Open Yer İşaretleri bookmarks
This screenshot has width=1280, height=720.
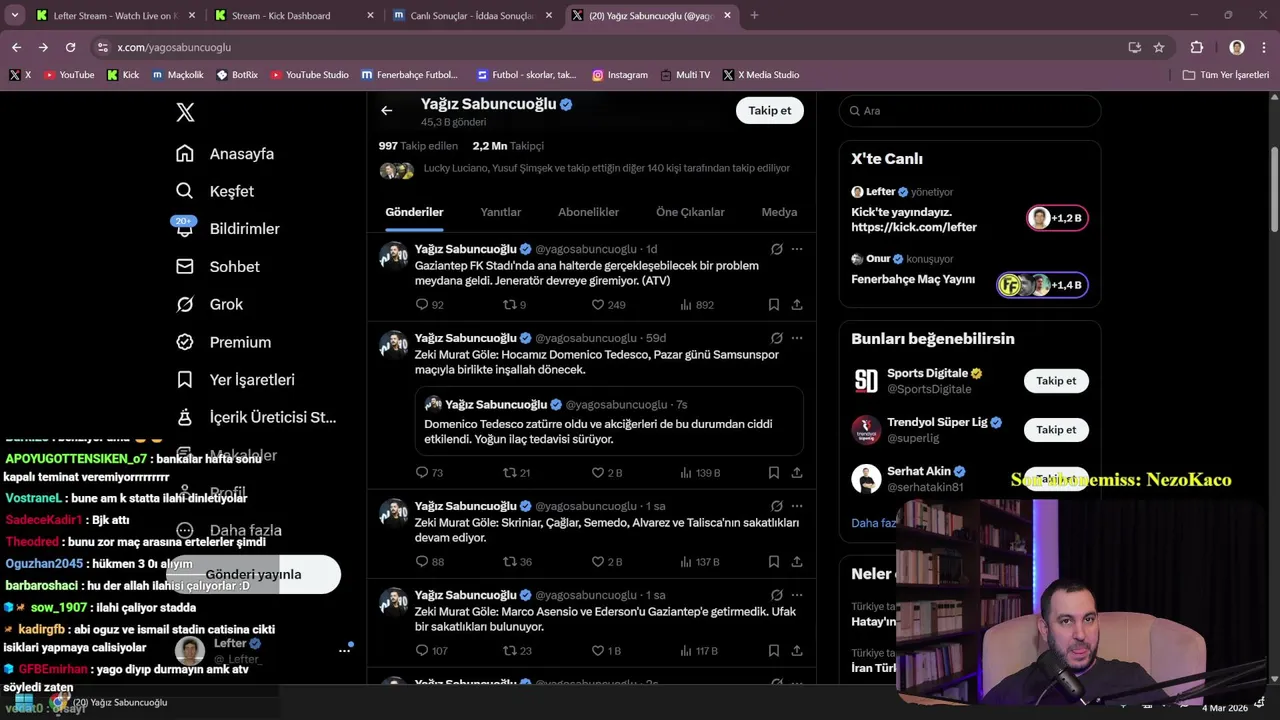click(235, 380)
